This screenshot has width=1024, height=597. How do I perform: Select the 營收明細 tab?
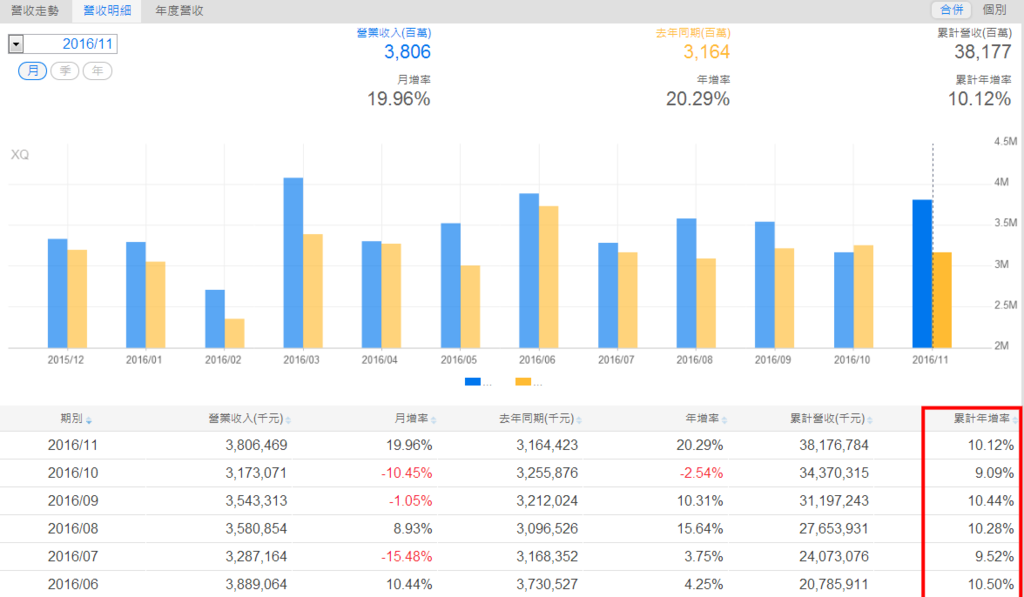[x=107, y=10]
